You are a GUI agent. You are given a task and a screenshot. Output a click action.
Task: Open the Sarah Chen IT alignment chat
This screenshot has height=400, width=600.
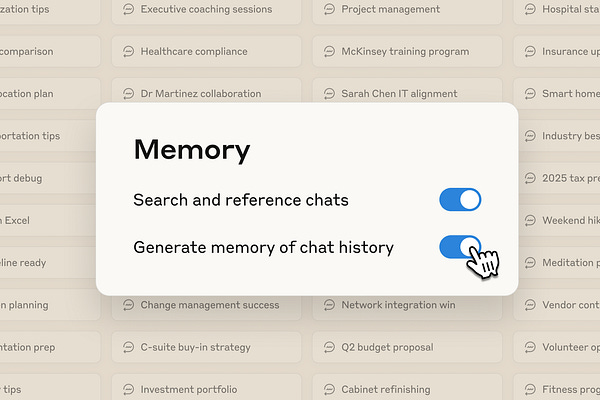point(407,90)
